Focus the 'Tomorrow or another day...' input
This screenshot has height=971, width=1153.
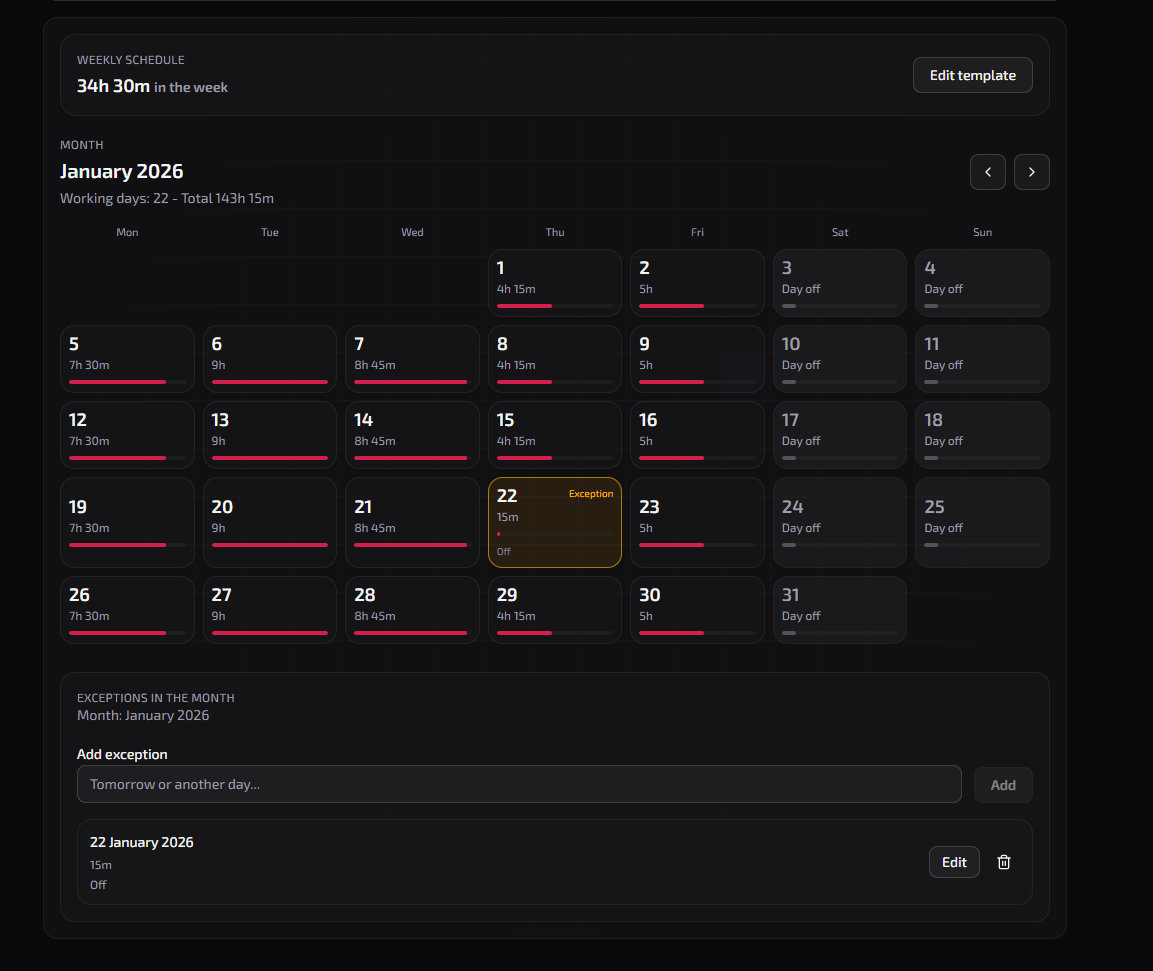tap(519, 784)
